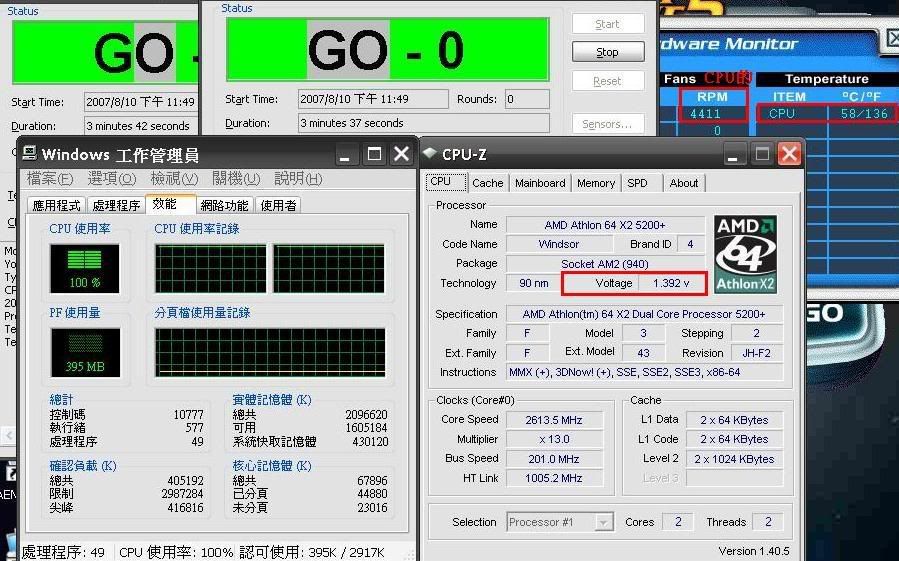Click the Duration field showing 3 minutes 37 seconds
899x561 pixels.
pos(424,123)
